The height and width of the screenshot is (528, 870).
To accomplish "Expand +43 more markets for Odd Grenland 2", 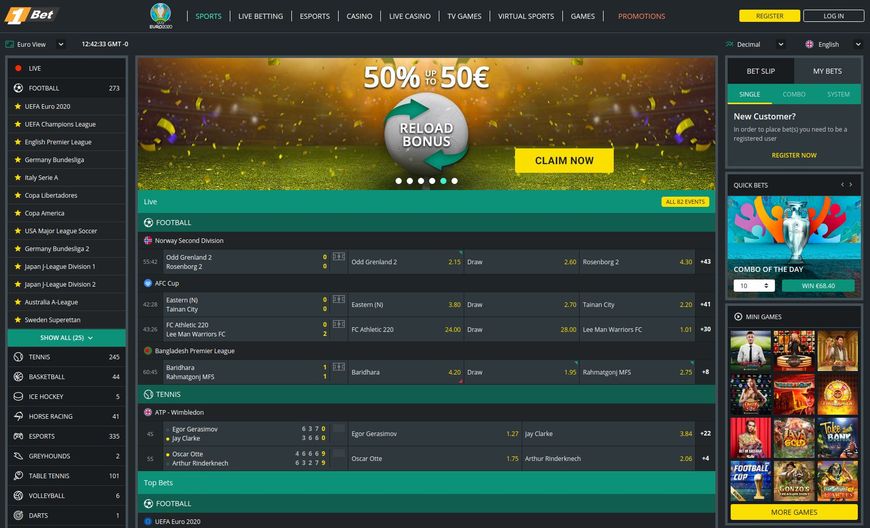I will pyautogui.click(x=705, y=261).
